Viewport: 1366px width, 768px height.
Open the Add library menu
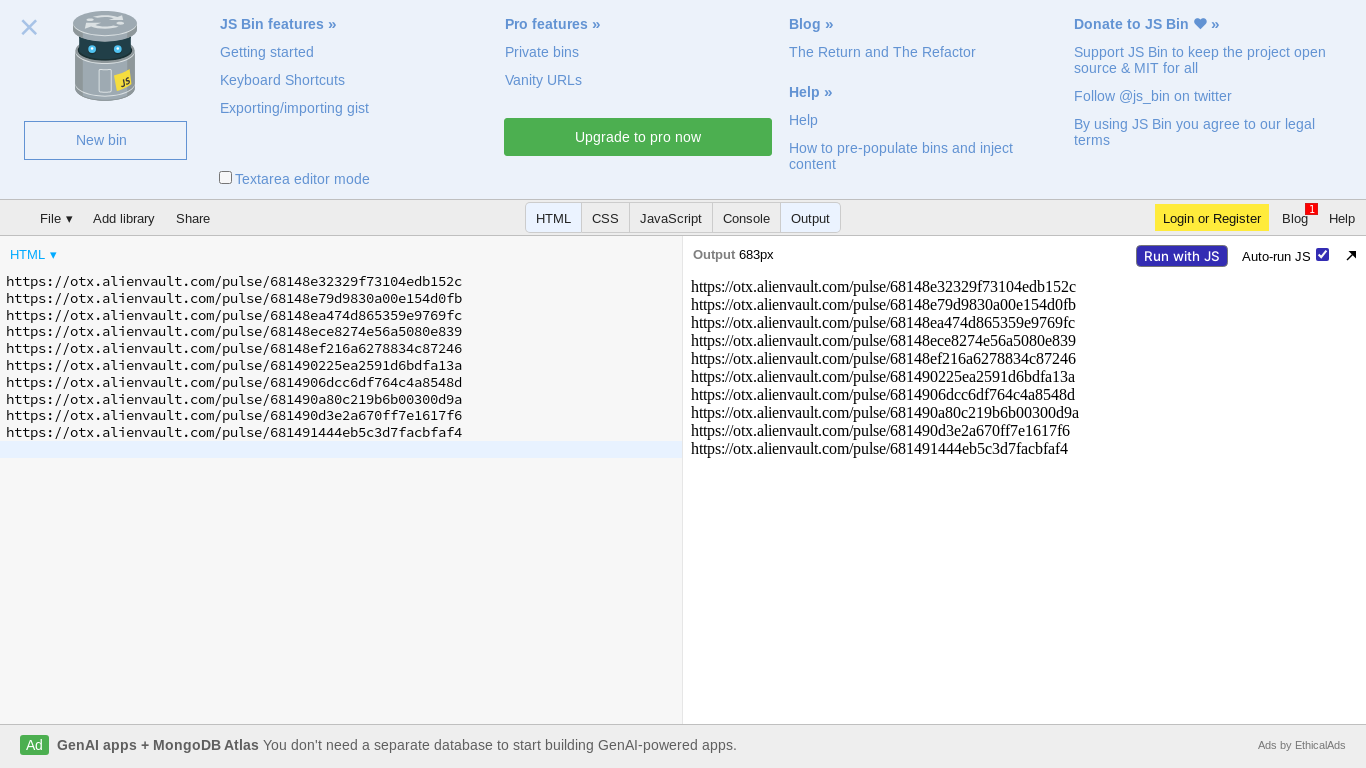pyautogui.click(x=124, y=218)
